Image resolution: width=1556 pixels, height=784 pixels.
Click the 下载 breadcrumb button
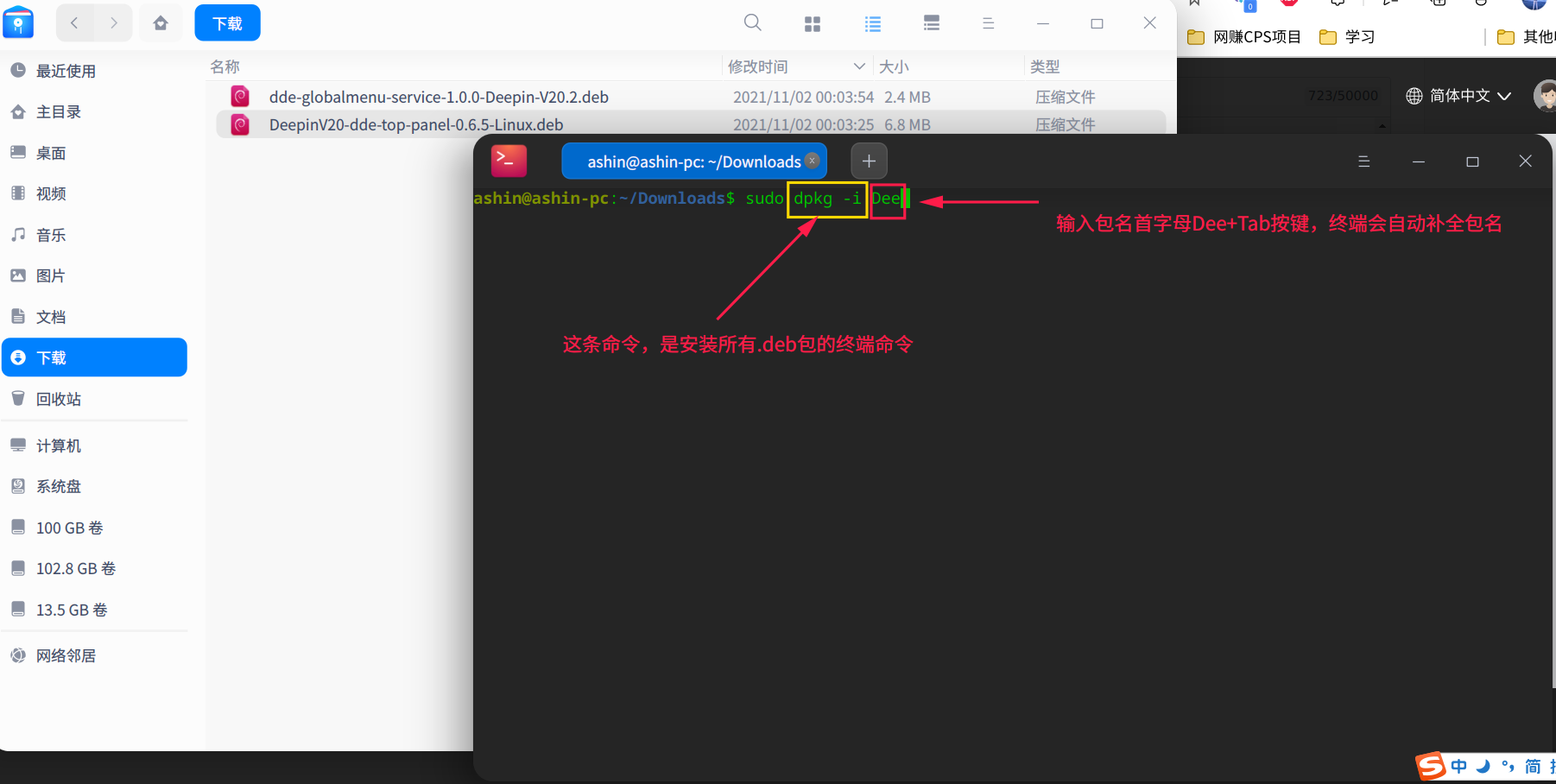pyautogui.click(x=227, y=23)
